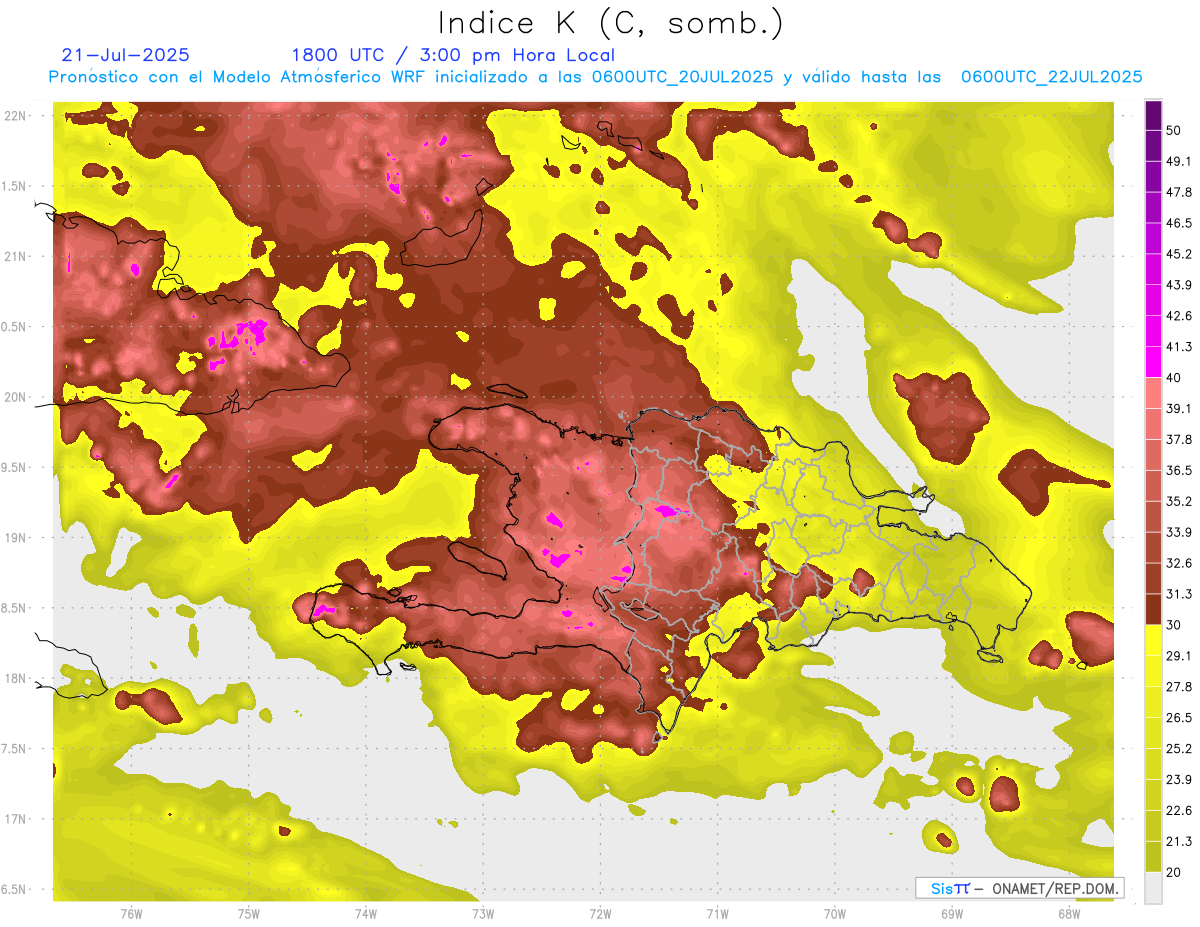Pick the salmon swatch between 39.1 and 40

pos(1153,394)
